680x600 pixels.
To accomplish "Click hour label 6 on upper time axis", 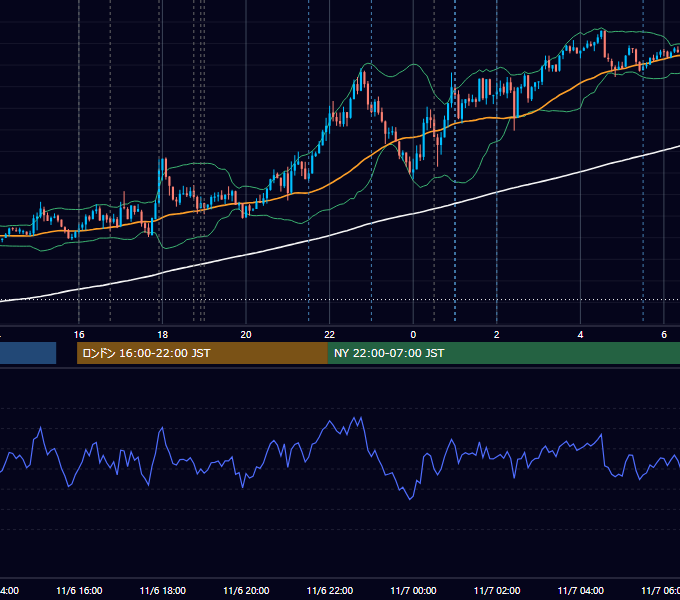I will point(664,335).
